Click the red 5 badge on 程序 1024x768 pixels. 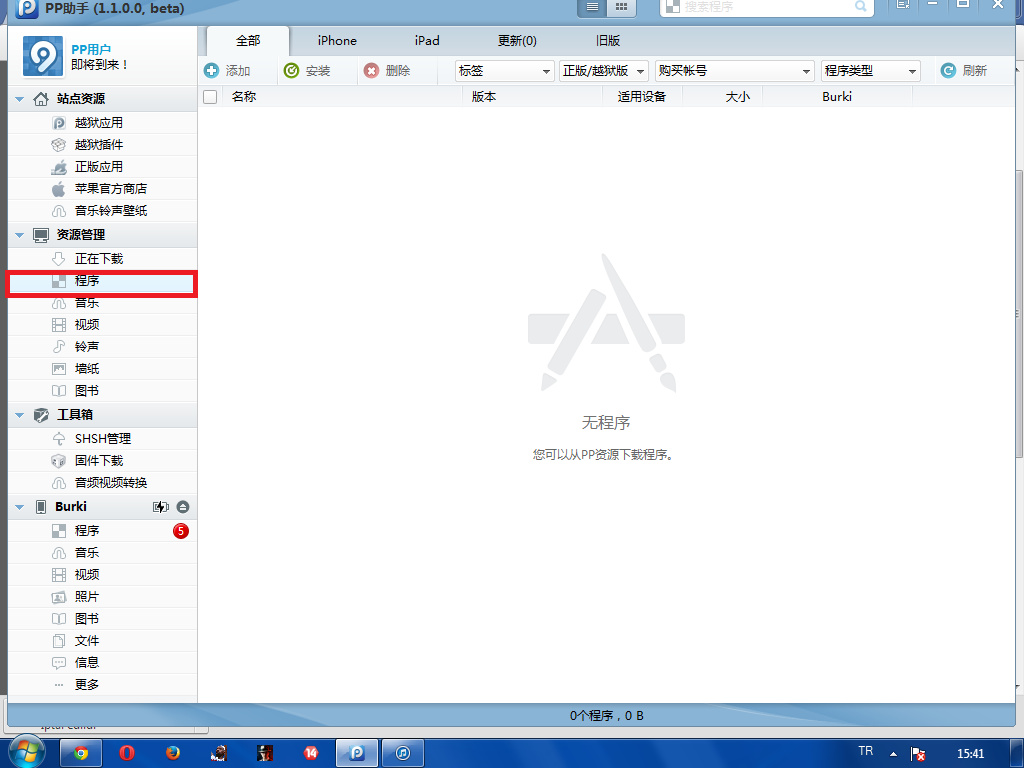point(181,531)
